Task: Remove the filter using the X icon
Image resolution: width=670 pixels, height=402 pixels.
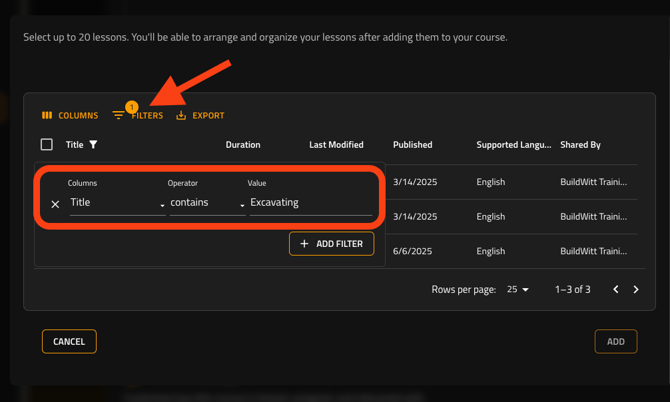Action: point(55,204)
